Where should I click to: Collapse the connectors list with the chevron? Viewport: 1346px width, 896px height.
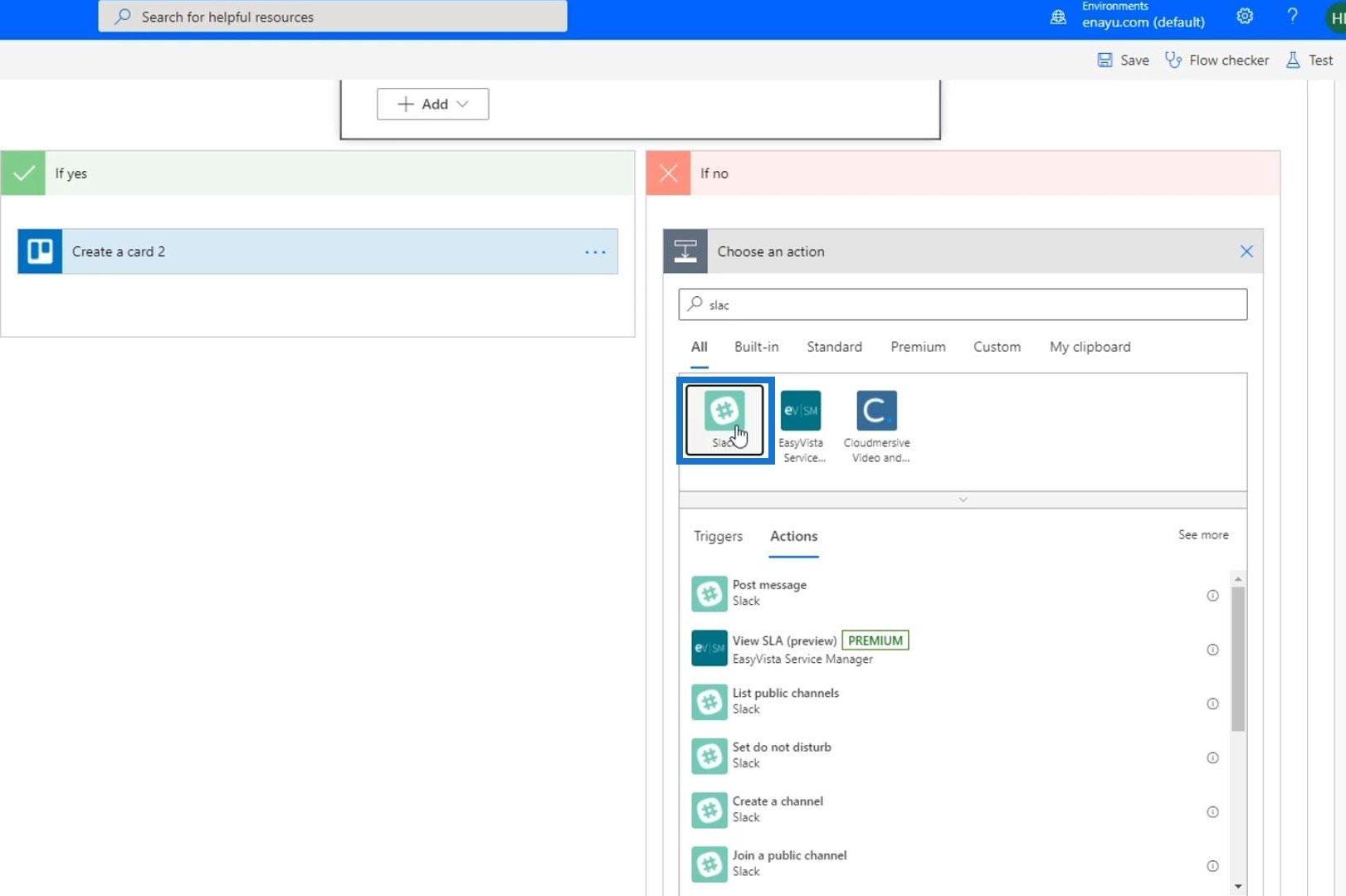tap(963, 499)
